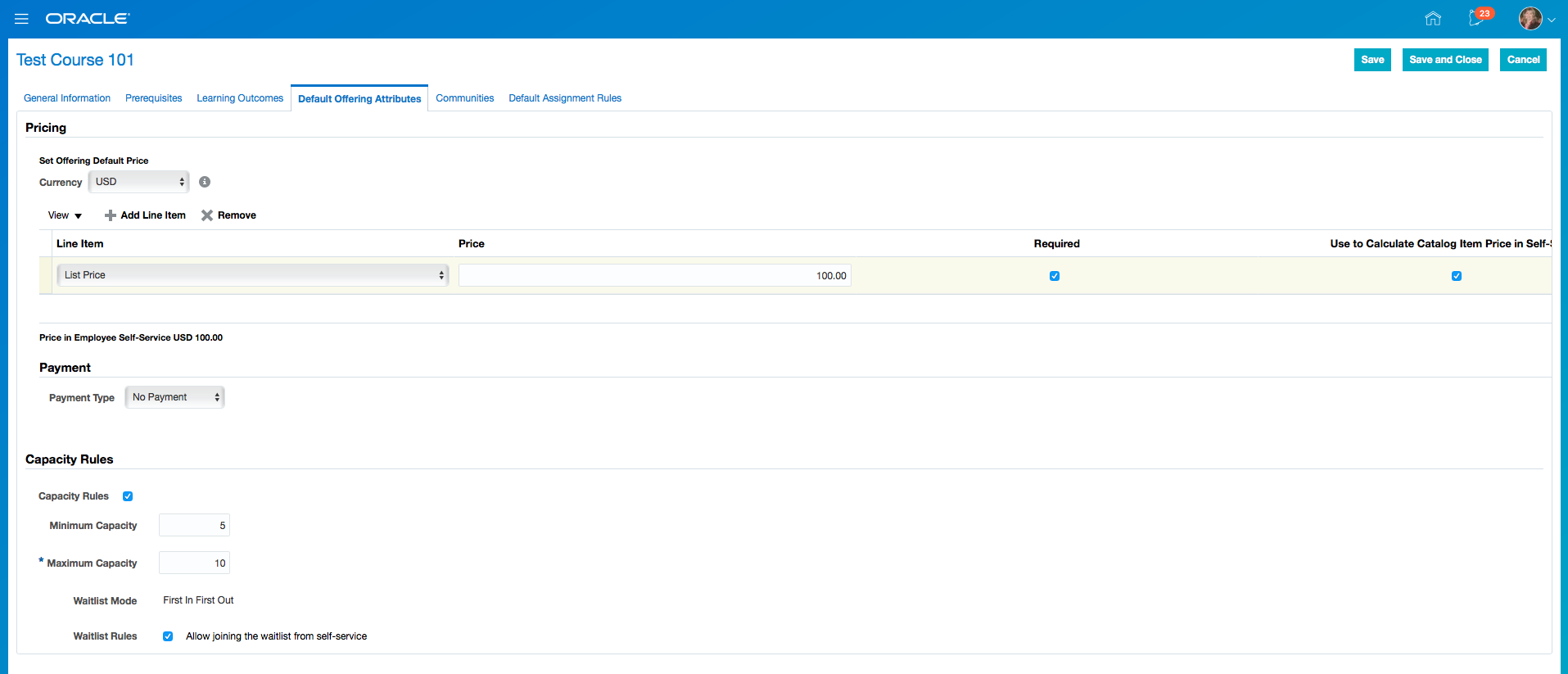Click the Line Item column header
The width and height of the screenshot is (1568, 674).
click(80, 244)
